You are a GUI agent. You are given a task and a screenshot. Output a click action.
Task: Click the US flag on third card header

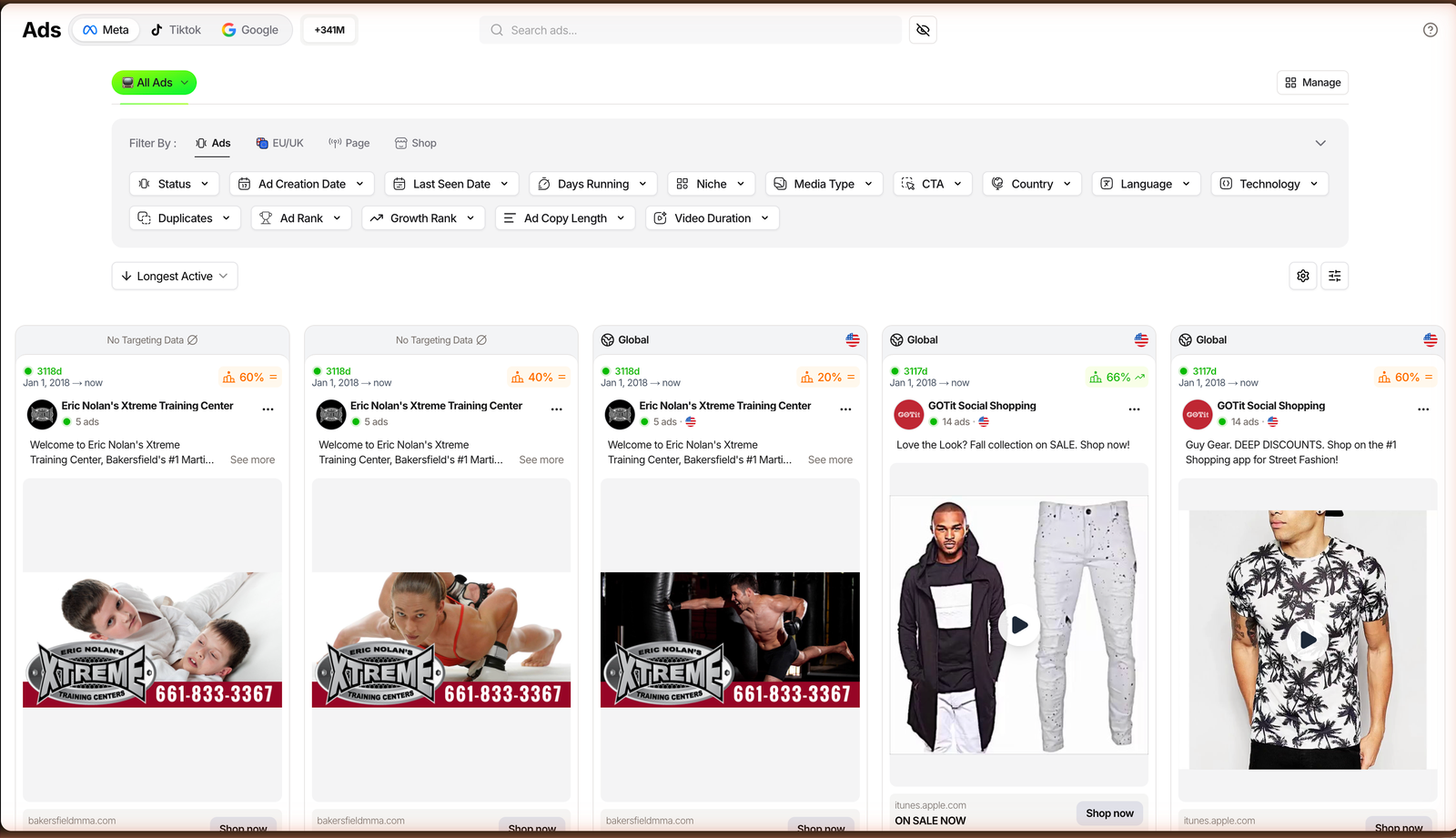pyautogui.click(x=853, y=339)
